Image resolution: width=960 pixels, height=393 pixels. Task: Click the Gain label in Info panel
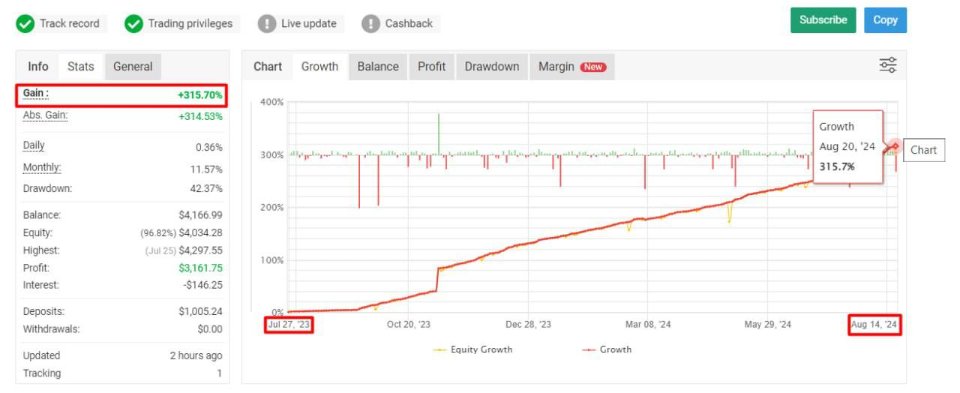pyautogui.click(x=36, y=94)
